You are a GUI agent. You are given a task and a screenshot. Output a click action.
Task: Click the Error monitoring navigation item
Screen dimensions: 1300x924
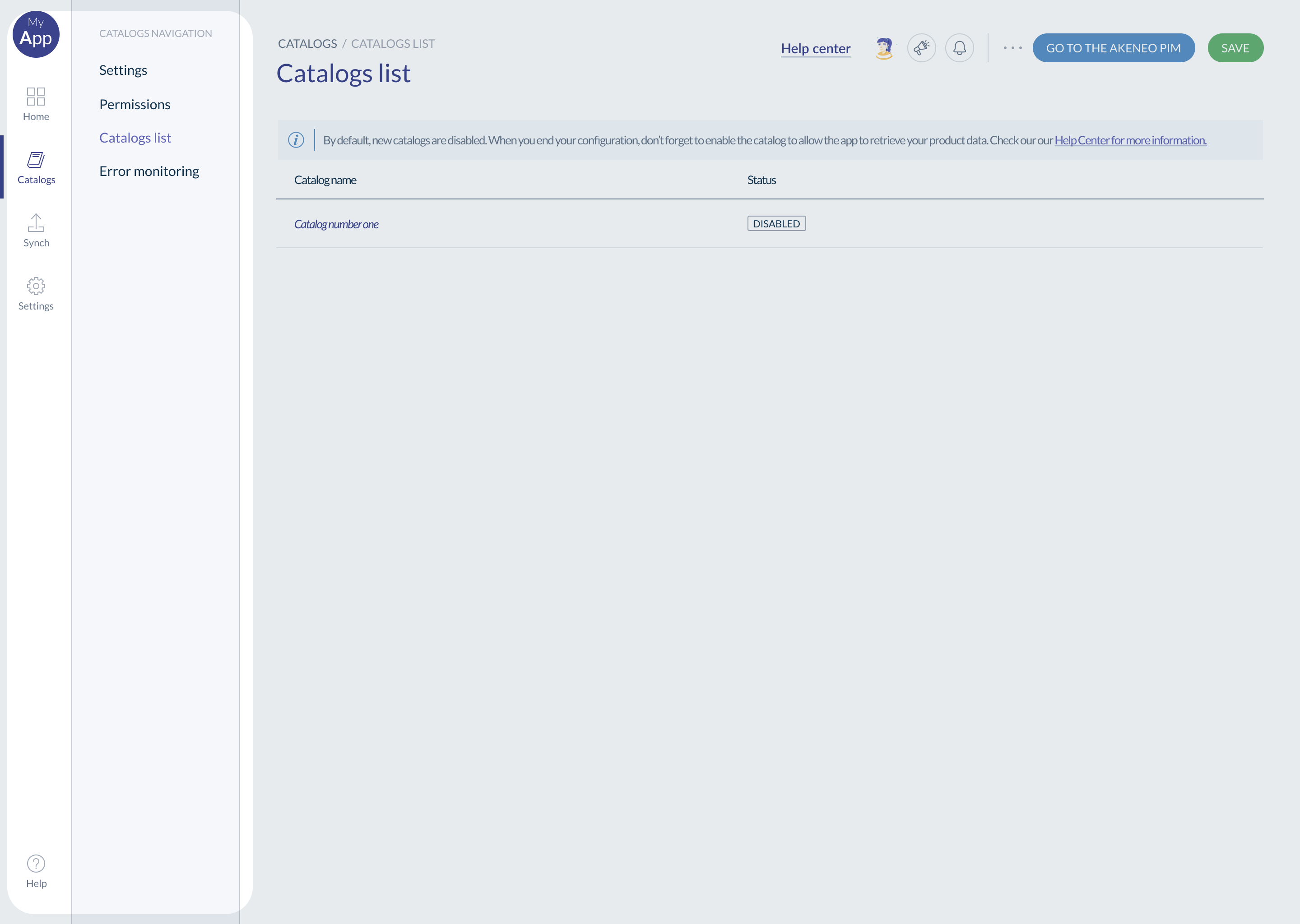pos(149,171)
